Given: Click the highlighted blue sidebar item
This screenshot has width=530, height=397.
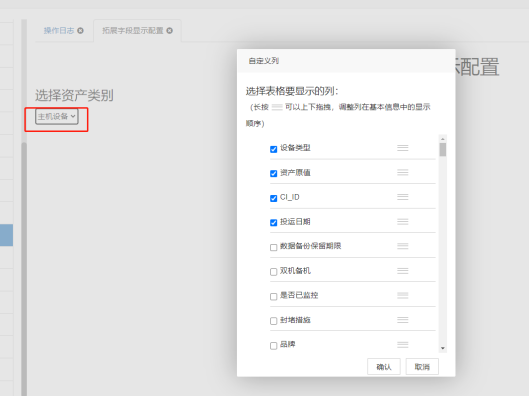Looking at the screenshot, I should (x=6, y=235).
